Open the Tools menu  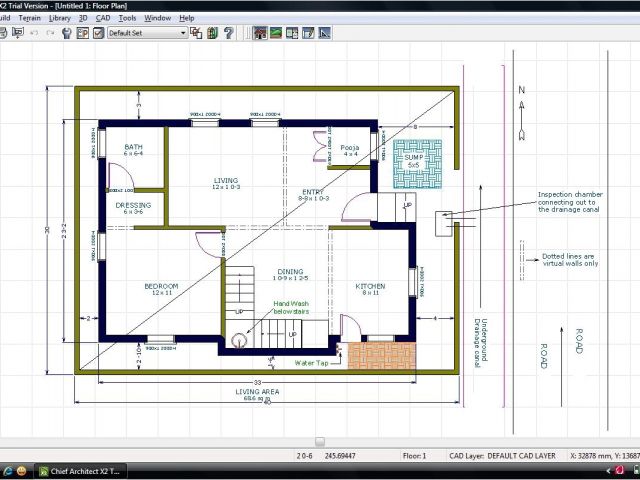click(127, 18)
